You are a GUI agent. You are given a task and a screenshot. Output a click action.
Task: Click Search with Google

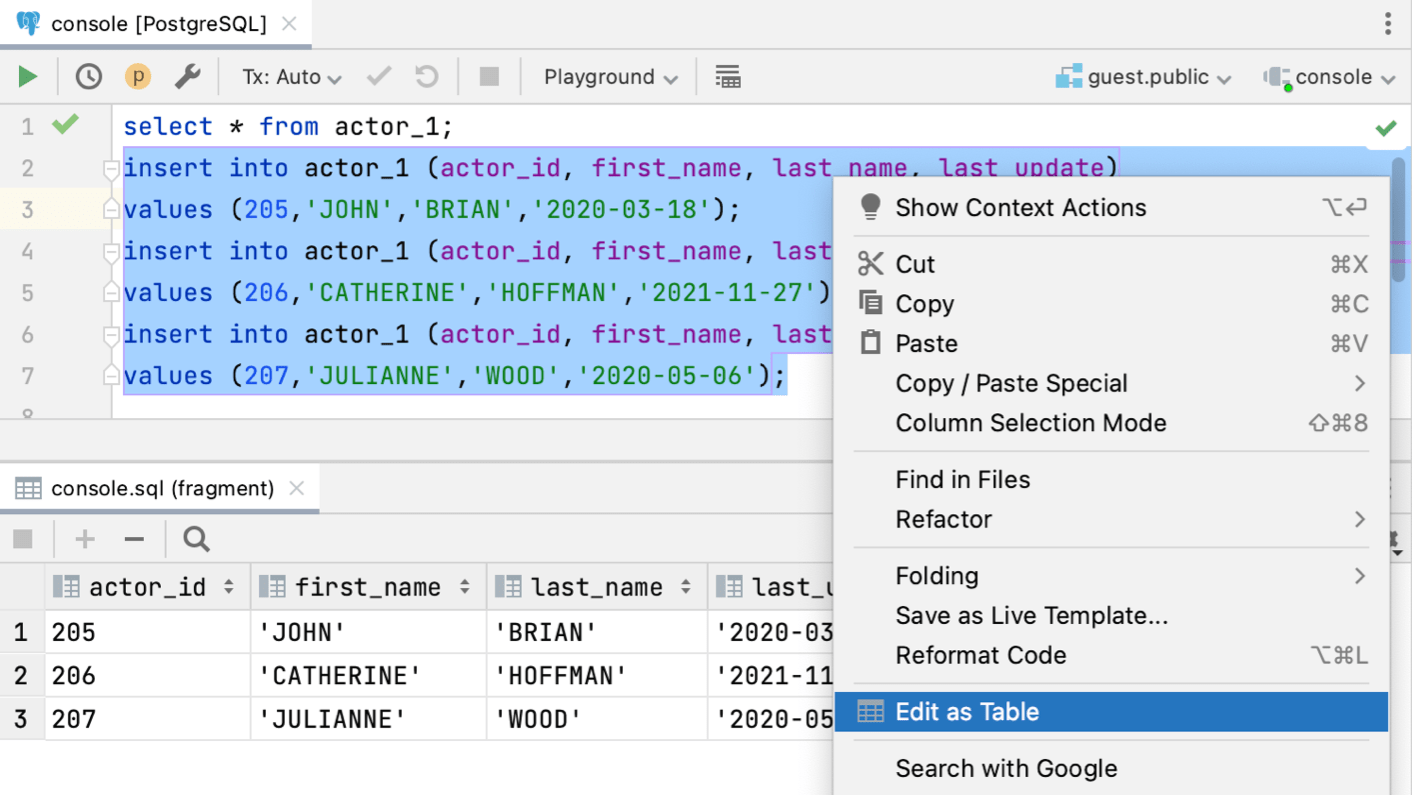coord(1006,768)
